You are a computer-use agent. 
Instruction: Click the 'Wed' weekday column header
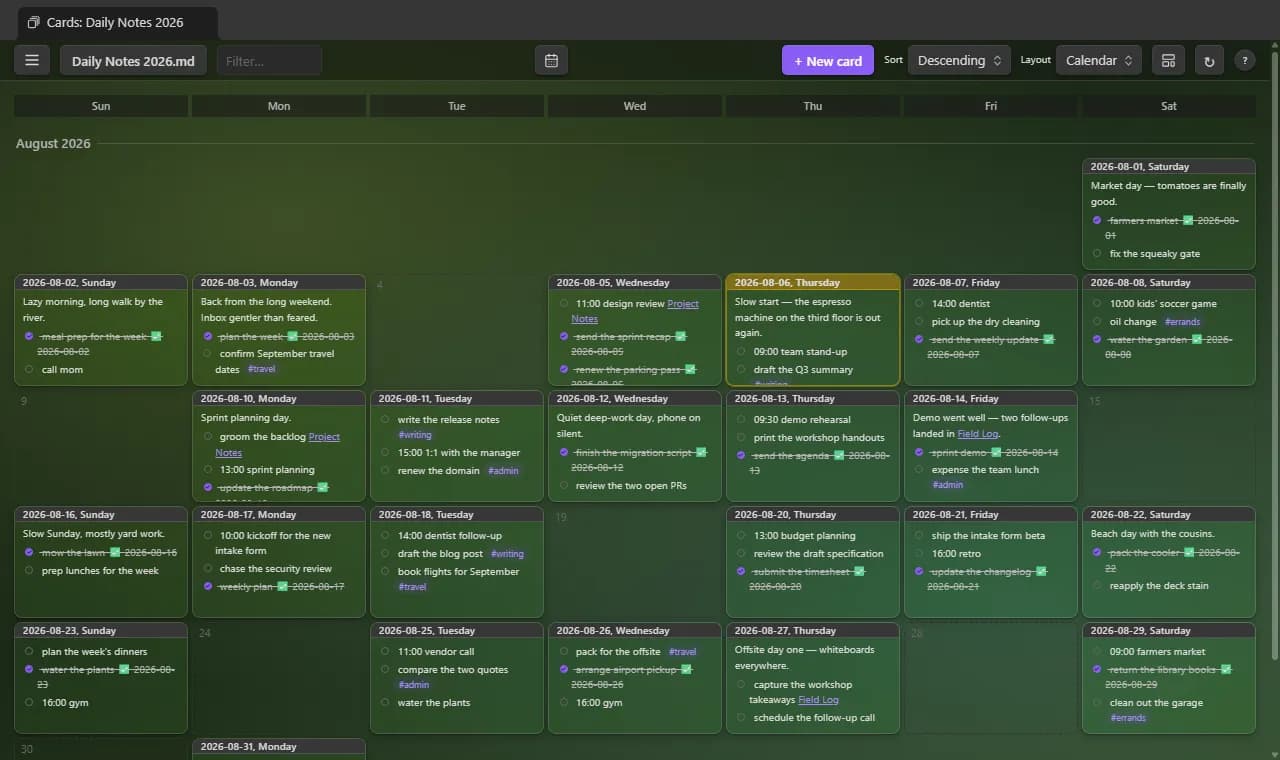coord(635,106)
